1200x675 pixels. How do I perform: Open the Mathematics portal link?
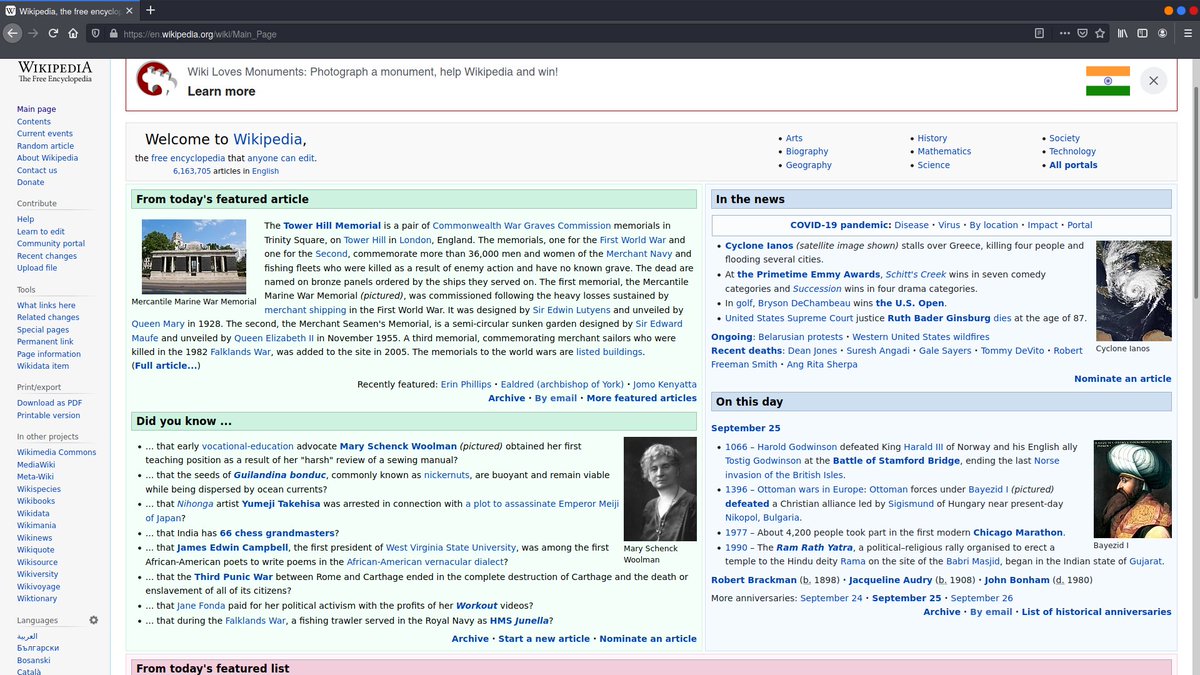(x=944, y=151)
